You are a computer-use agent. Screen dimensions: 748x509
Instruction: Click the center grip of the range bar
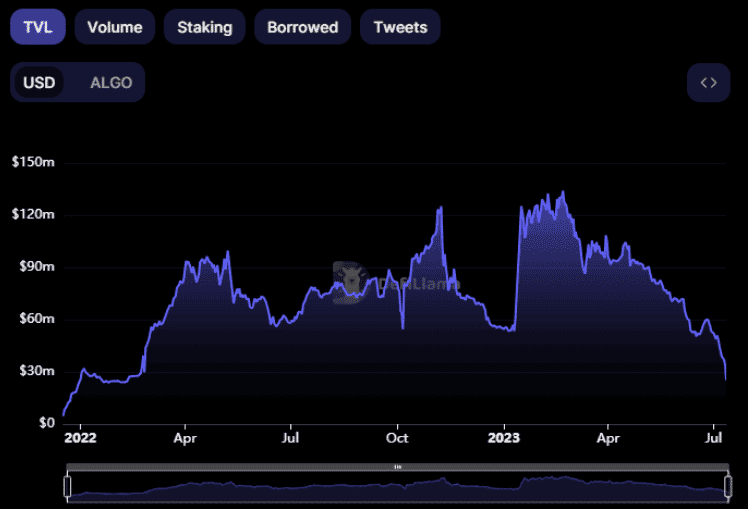tap(398, 467)
